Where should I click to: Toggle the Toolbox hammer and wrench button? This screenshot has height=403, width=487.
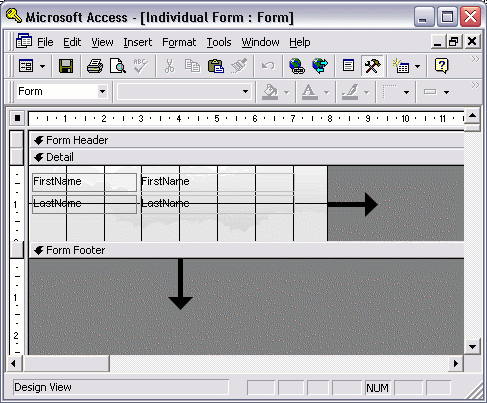point(372,66)
